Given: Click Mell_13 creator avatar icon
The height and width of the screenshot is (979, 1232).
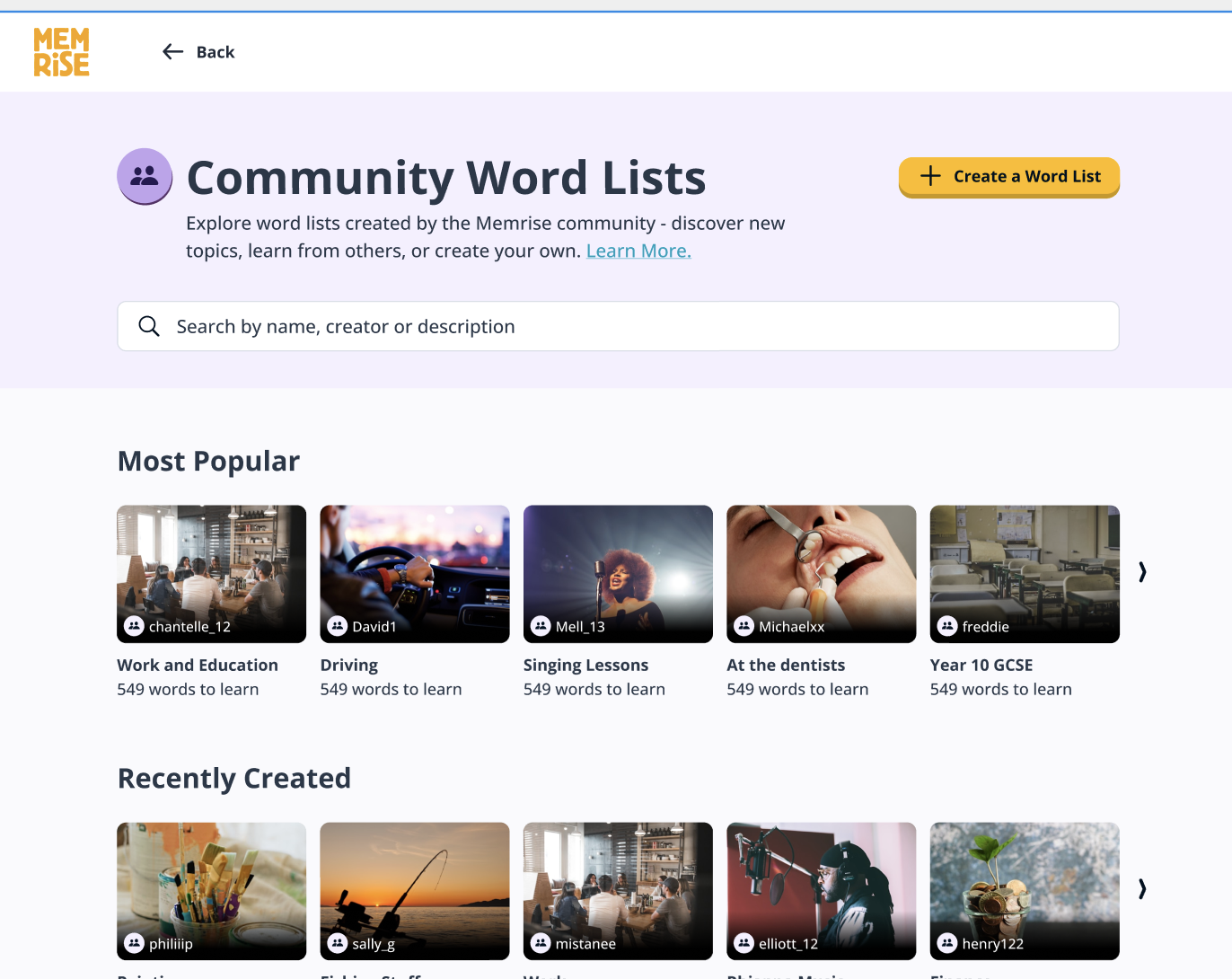Looking at the screenshot, I should (x=541, y=626).
